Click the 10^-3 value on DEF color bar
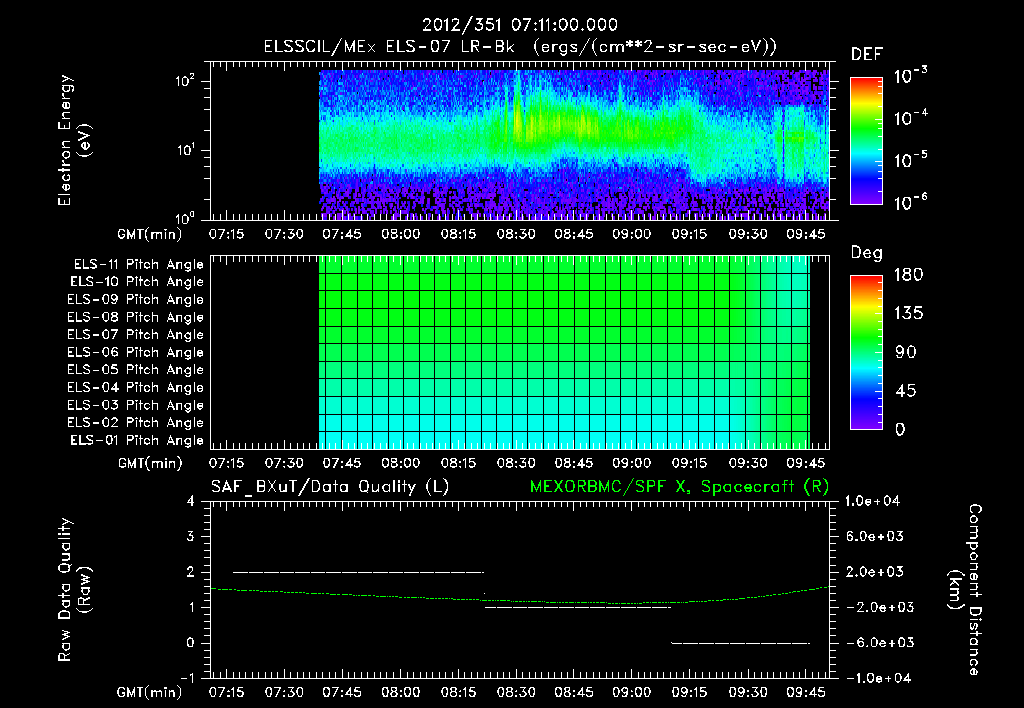 pyautogui.click(x=910, y=75)
